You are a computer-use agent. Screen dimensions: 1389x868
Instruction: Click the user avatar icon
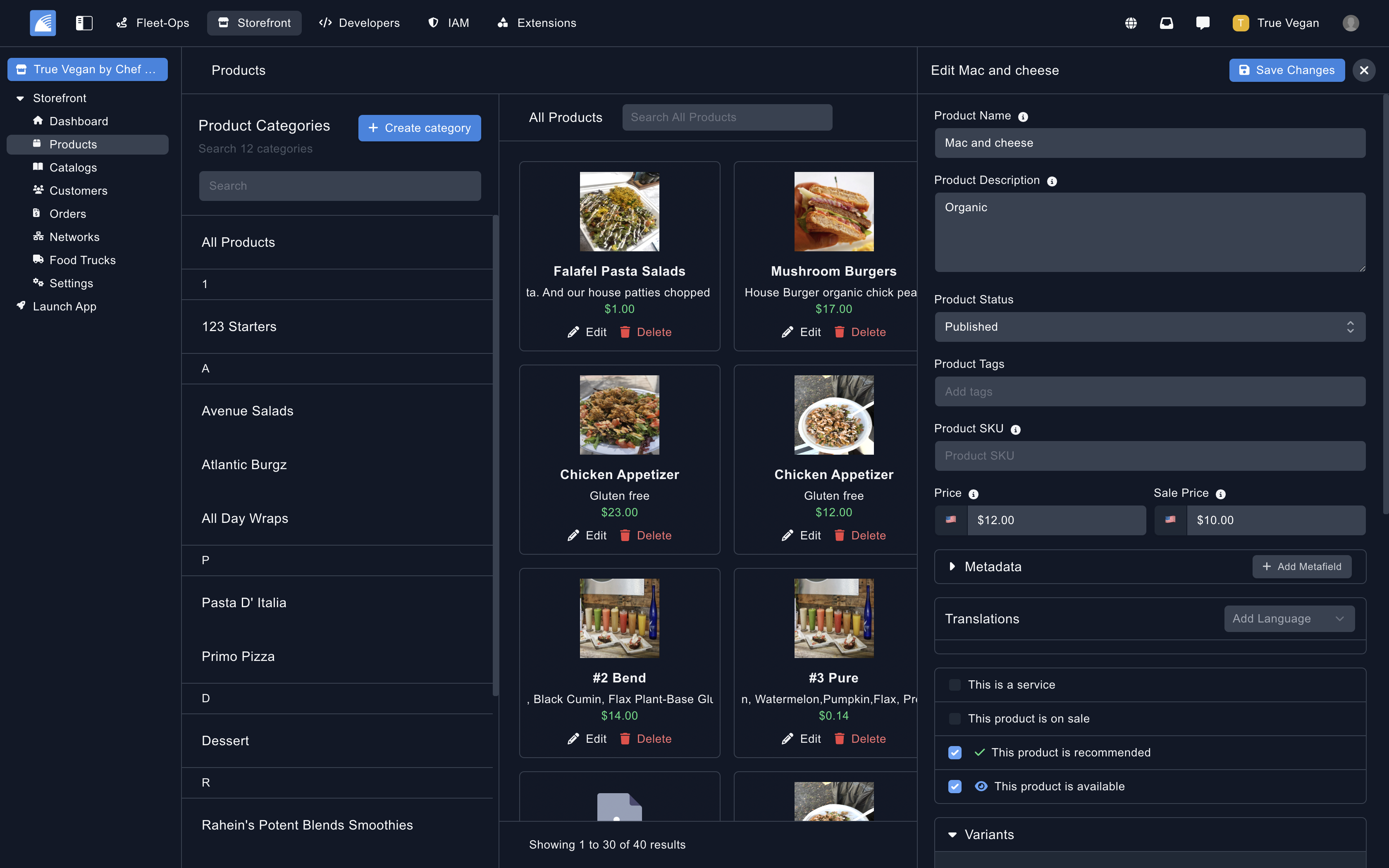1351,23
